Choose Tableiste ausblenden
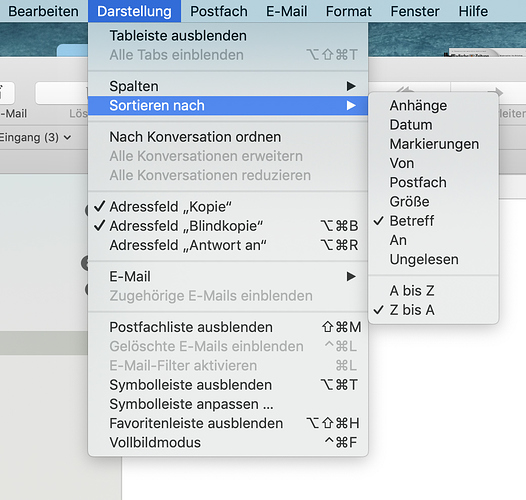Image resolution: width=526 pixels, height=500 pixels. point(228,36)
